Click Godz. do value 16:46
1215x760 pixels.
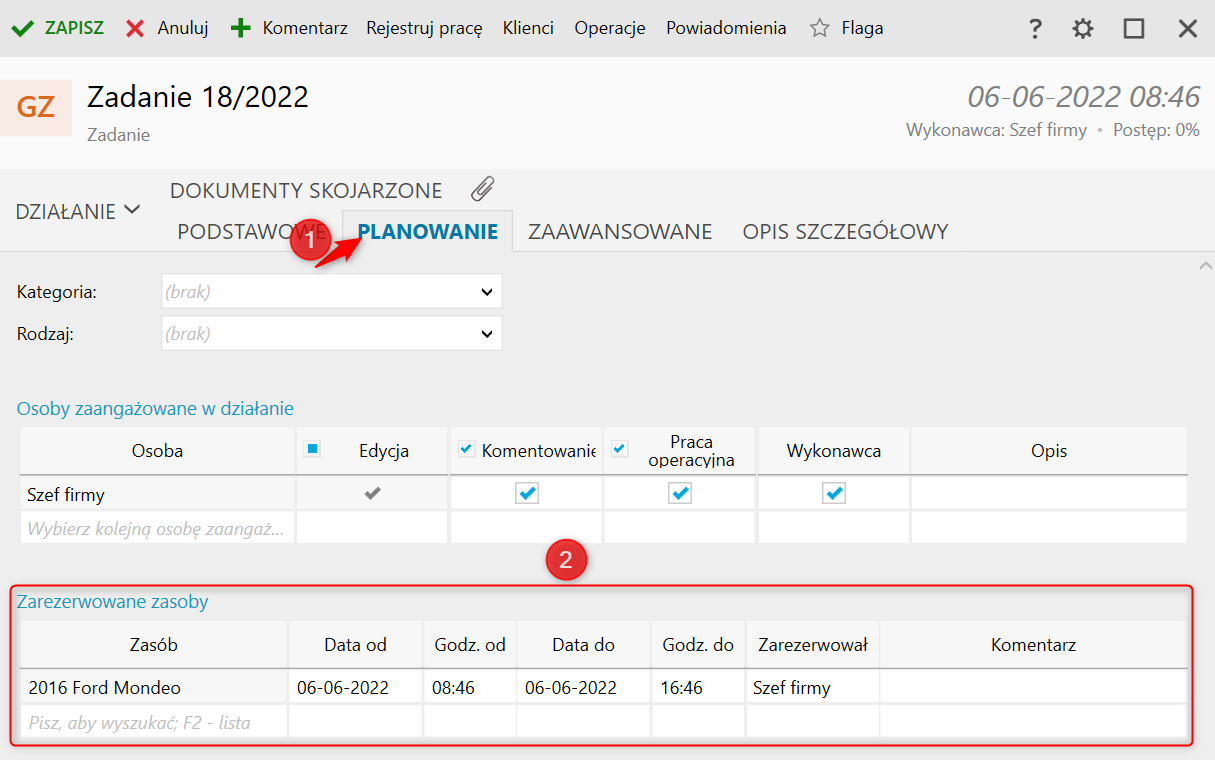click(x=698, y=688)
